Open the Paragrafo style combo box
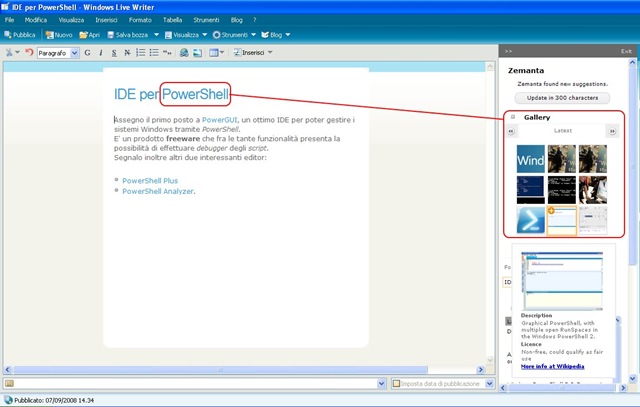Viewport: 640px width, 407px height. tap(58, 53)
